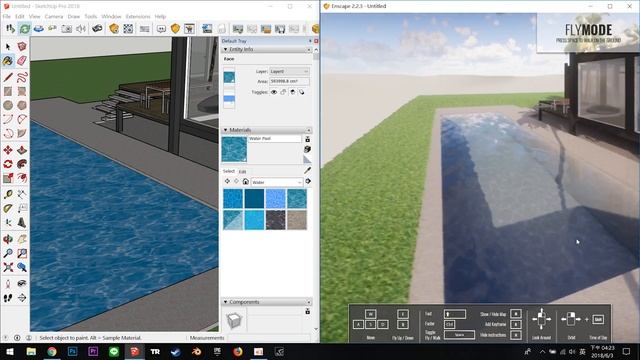Open the Water material library dropdown

tap(276, 182)
